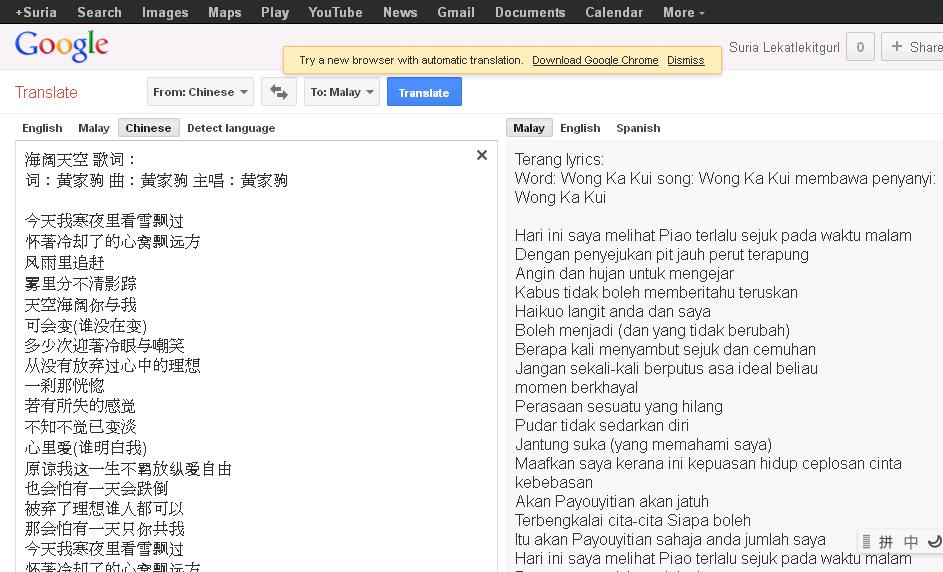Select English as source language
The height and width of the screenshot is (572, 943).
pos(42,128)
